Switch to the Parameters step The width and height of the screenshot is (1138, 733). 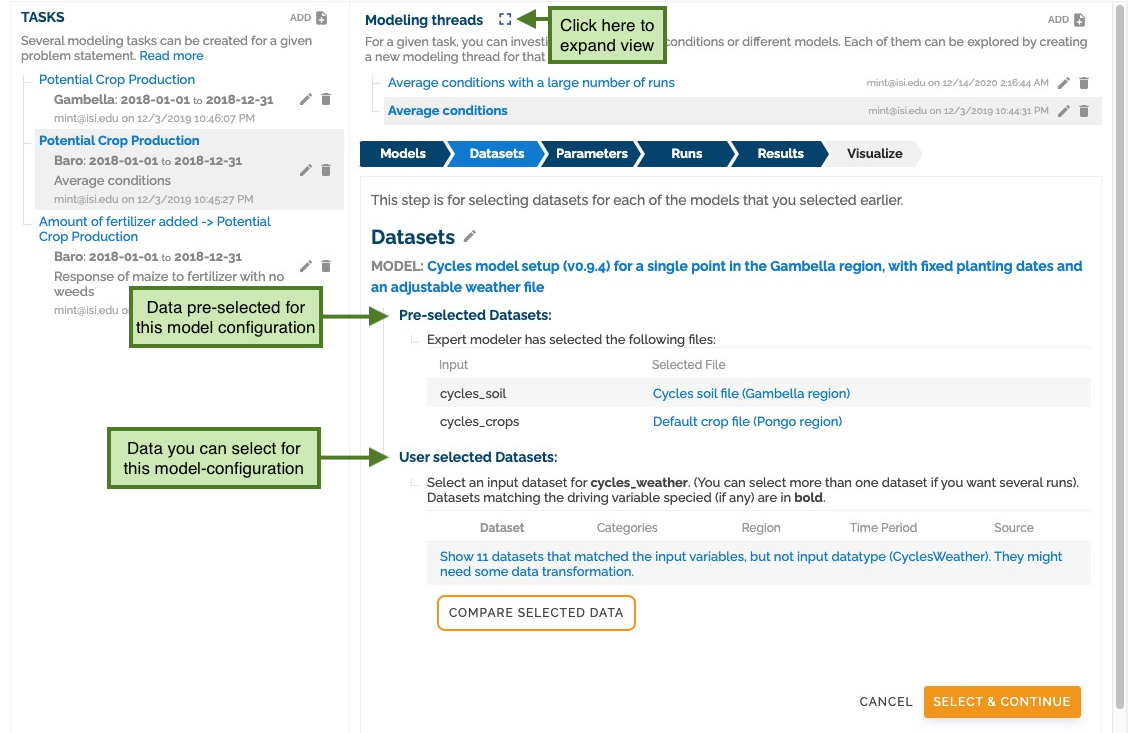[x=591, y=154]
